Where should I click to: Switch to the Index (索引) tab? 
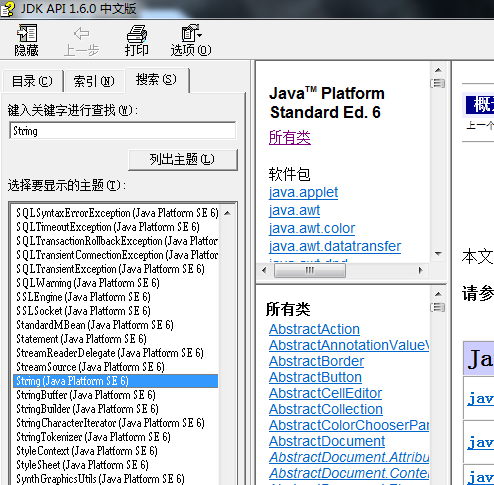pyautogui.click(x=94, y=81)
